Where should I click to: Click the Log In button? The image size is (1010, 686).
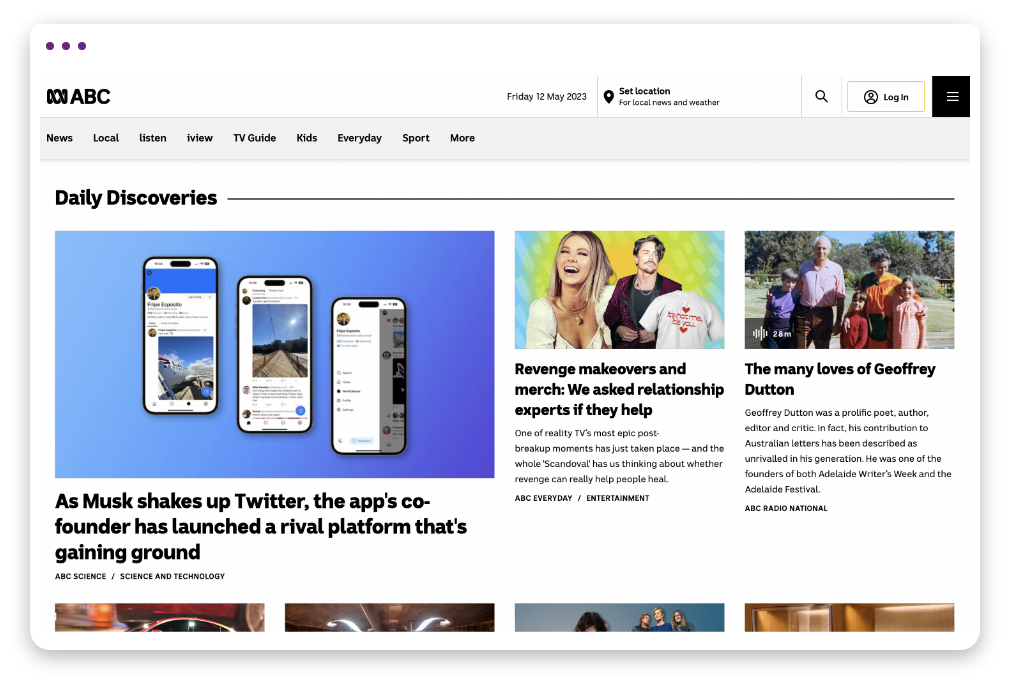pos(886,97)
